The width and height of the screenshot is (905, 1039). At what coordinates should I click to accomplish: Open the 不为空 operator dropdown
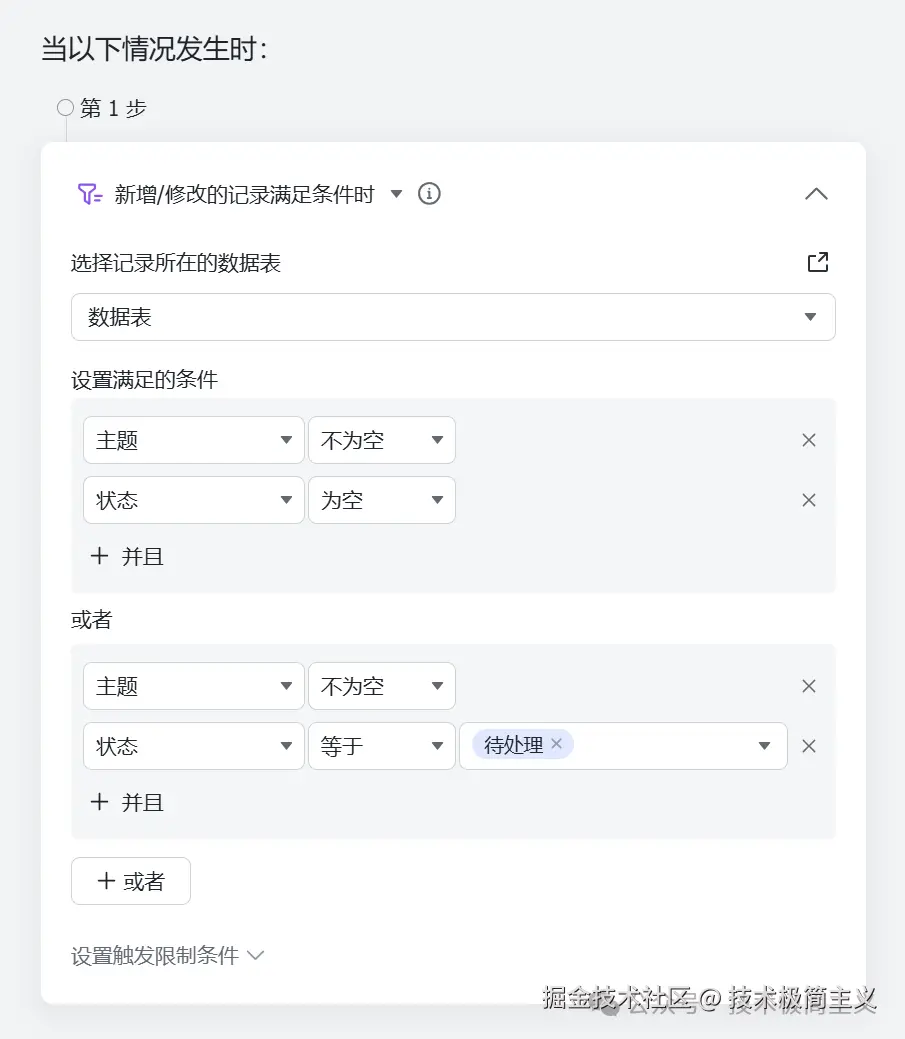click(x=437, y=440)
